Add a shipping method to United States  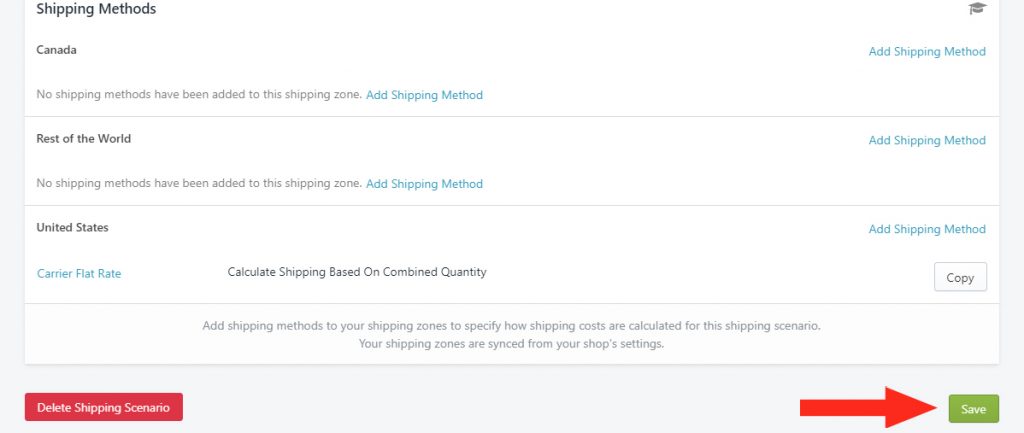point(927,229)
